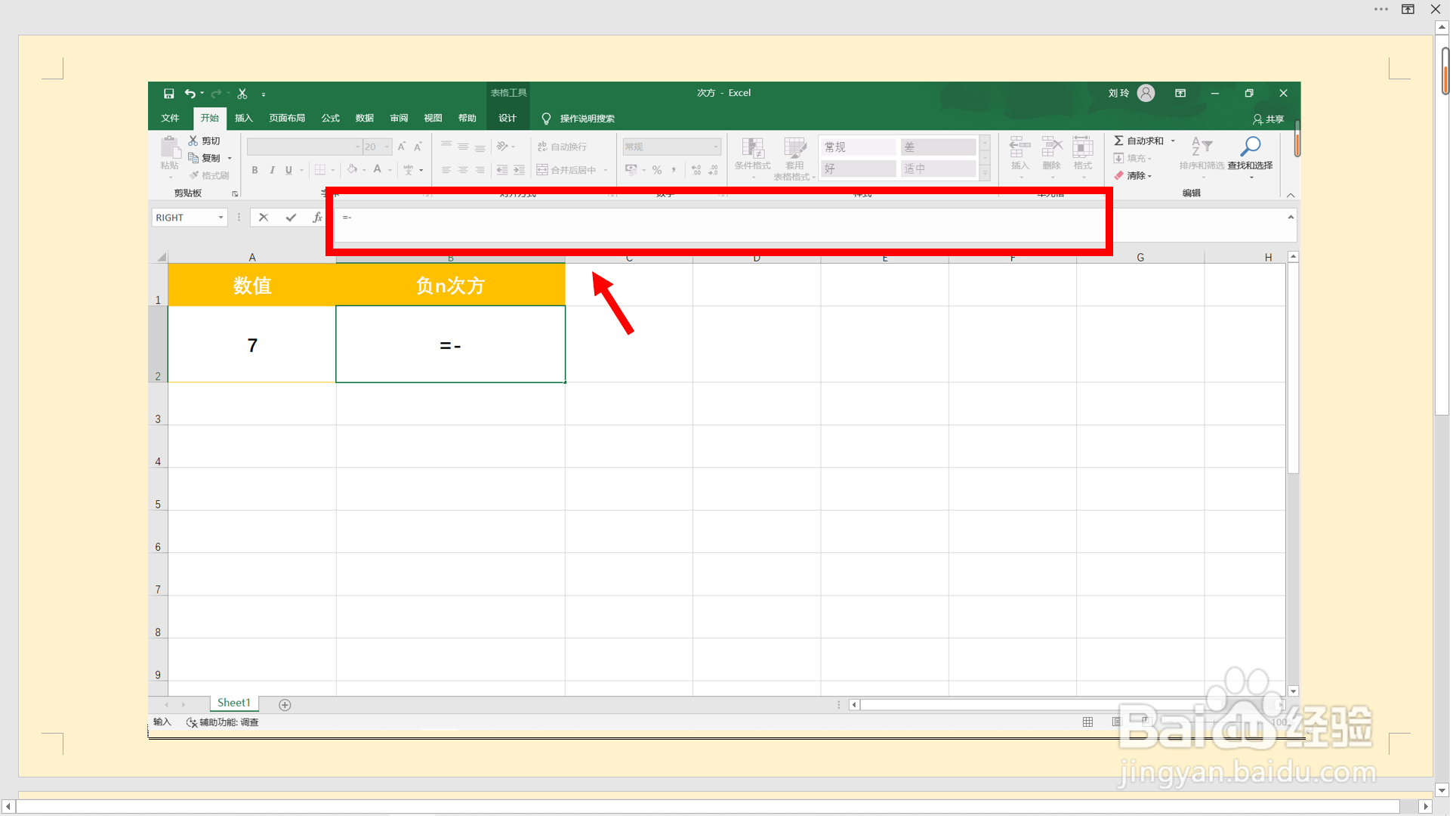Open Find and Select magnifier icon
1456x822 pixels.
tap(1250, 147)
